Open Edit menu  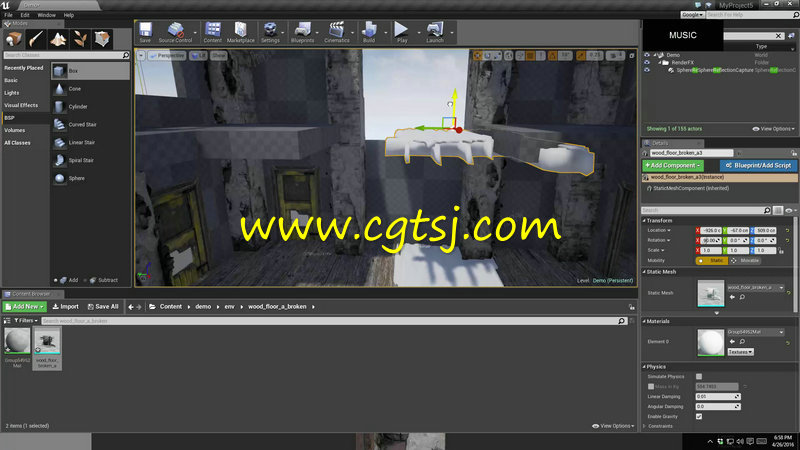coord(25,15)
